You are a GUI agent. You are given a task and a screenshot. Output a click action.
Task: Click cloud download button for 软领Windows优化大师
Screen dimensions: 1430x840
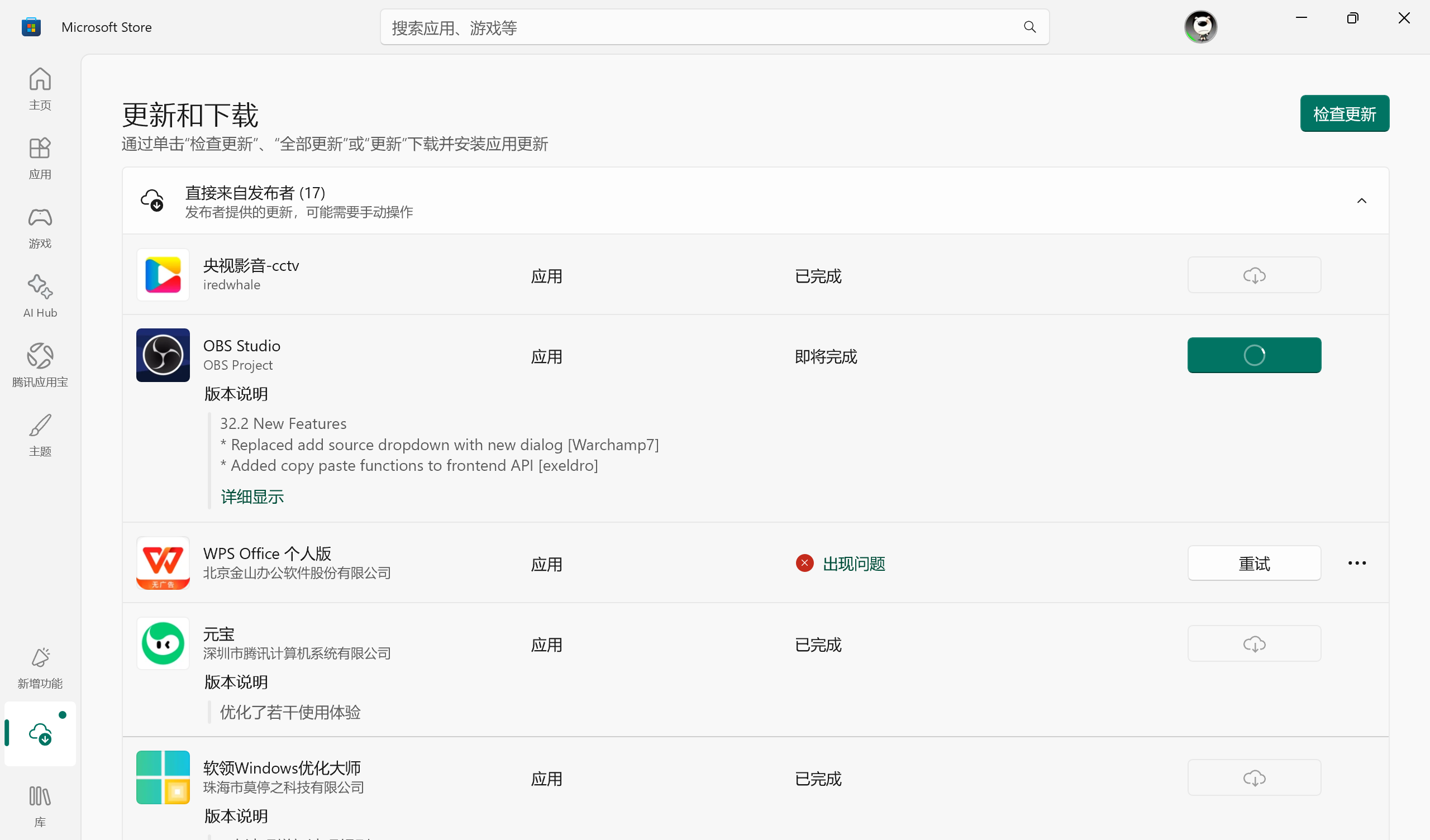(1254, 777)
